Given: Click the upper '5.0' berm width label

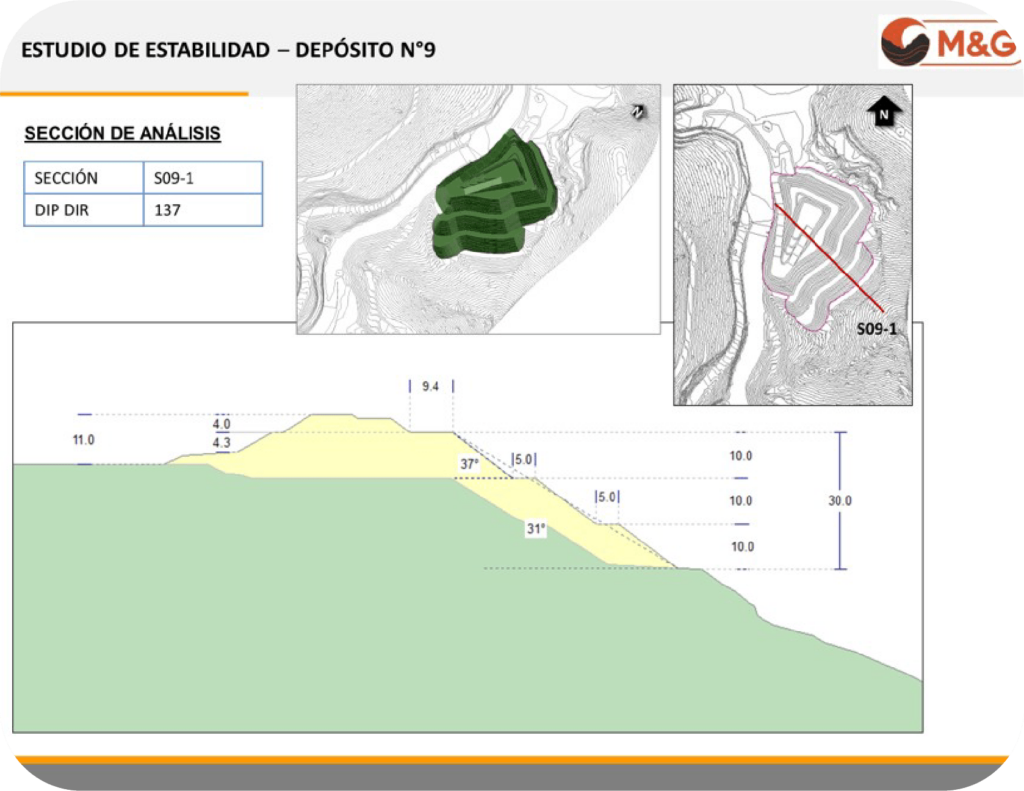Looking at the screenshot, I should point(524,459).
